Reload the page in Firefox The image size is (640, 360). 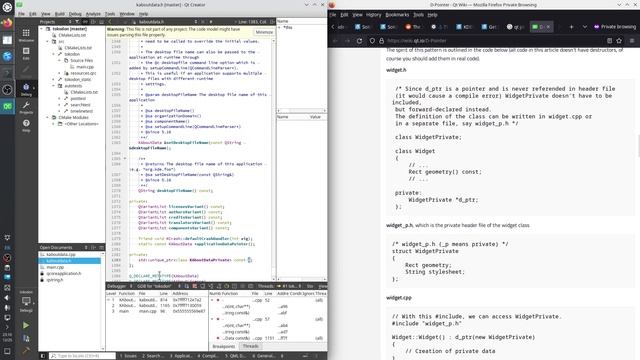point(359,41)
